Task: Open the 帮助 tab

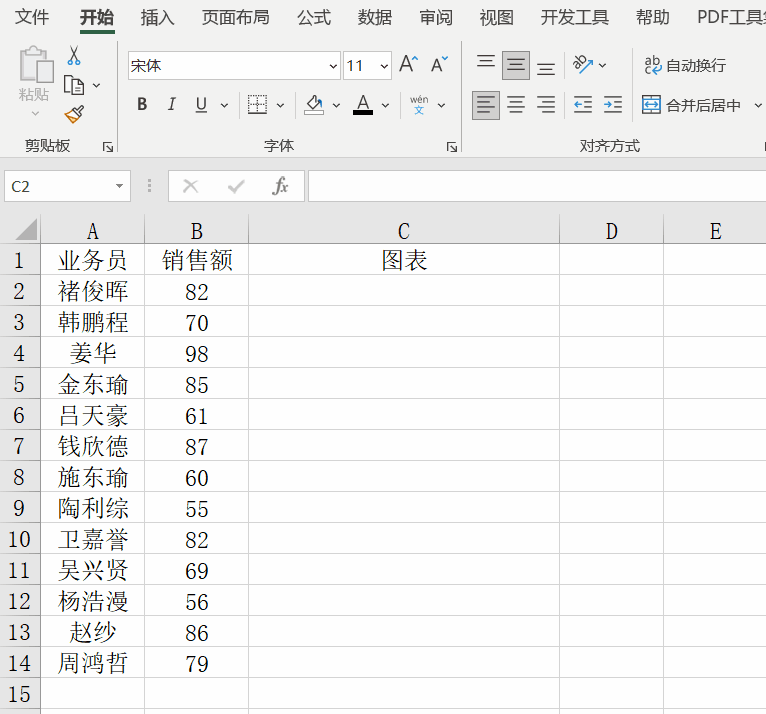Action: (652, 17)
